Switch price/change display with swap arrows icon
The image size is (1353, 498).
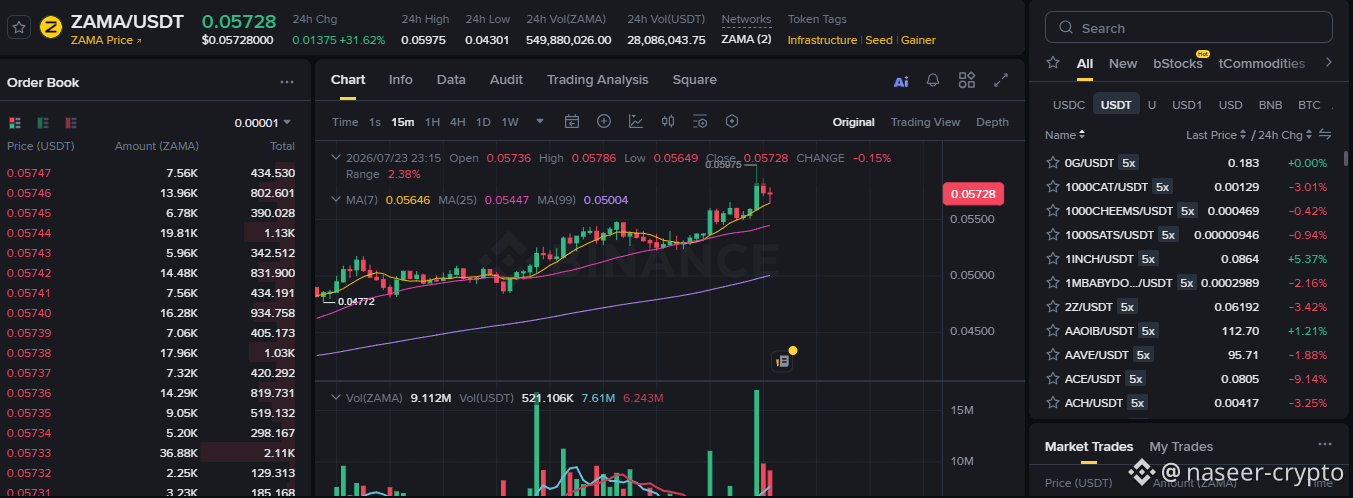(1325, 134)
